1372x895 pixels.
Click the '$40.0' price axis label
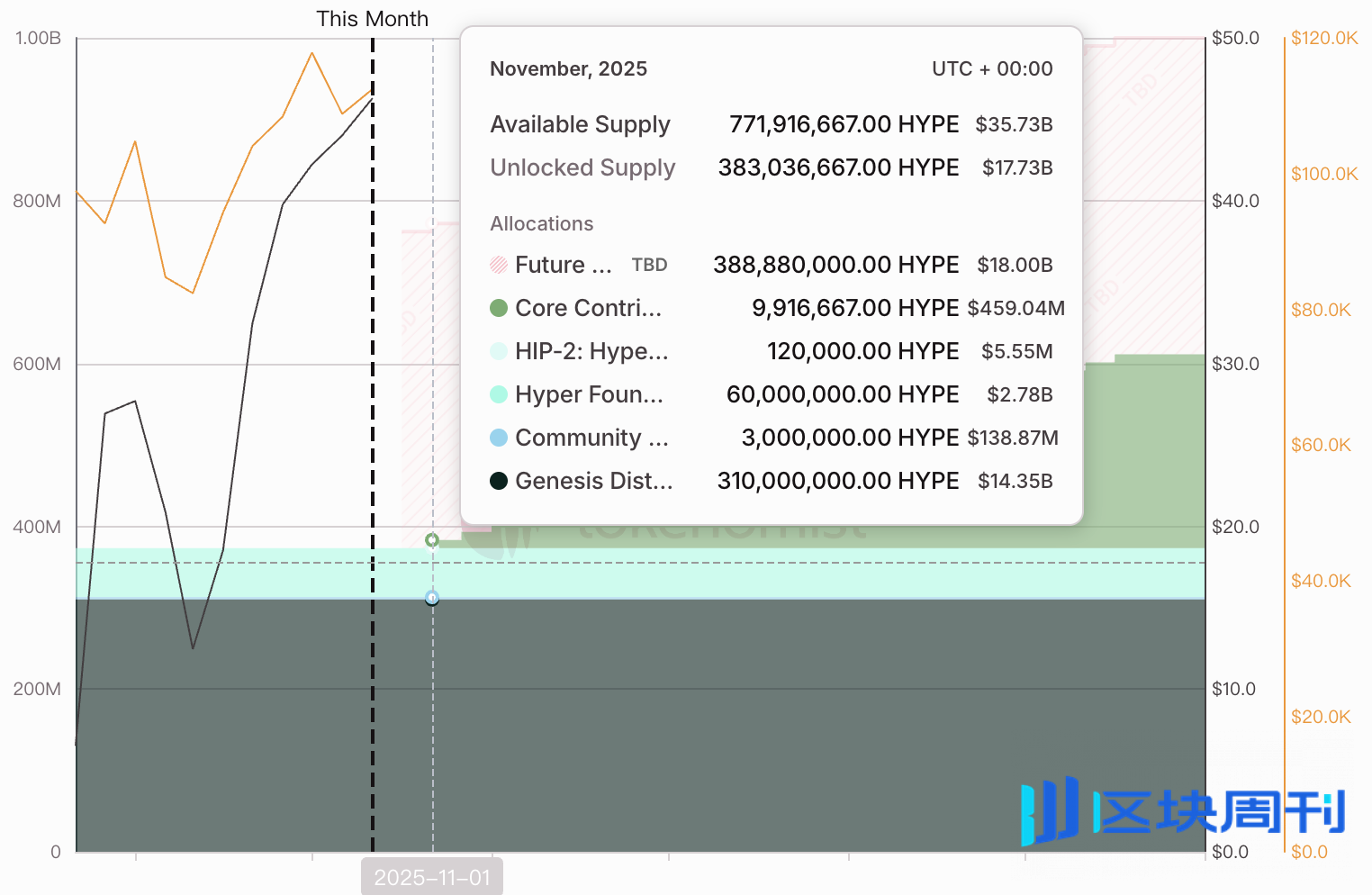(x=1235, y=201)
